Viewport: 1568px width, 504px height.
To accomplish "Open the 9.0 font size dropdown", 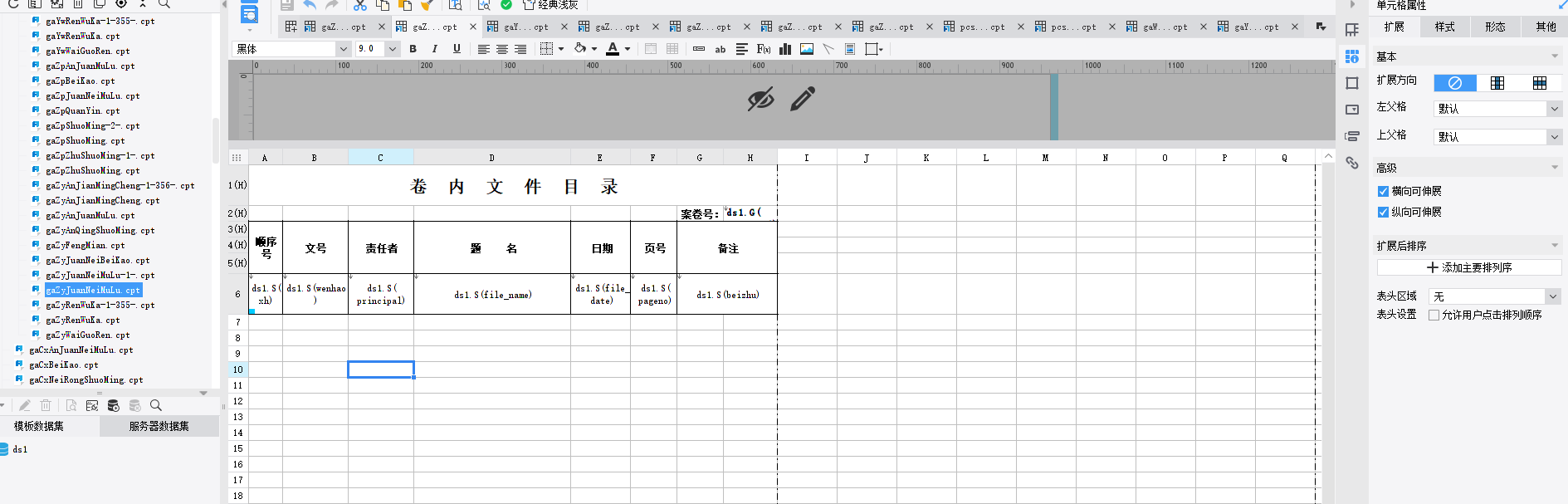I will point(393,49).
